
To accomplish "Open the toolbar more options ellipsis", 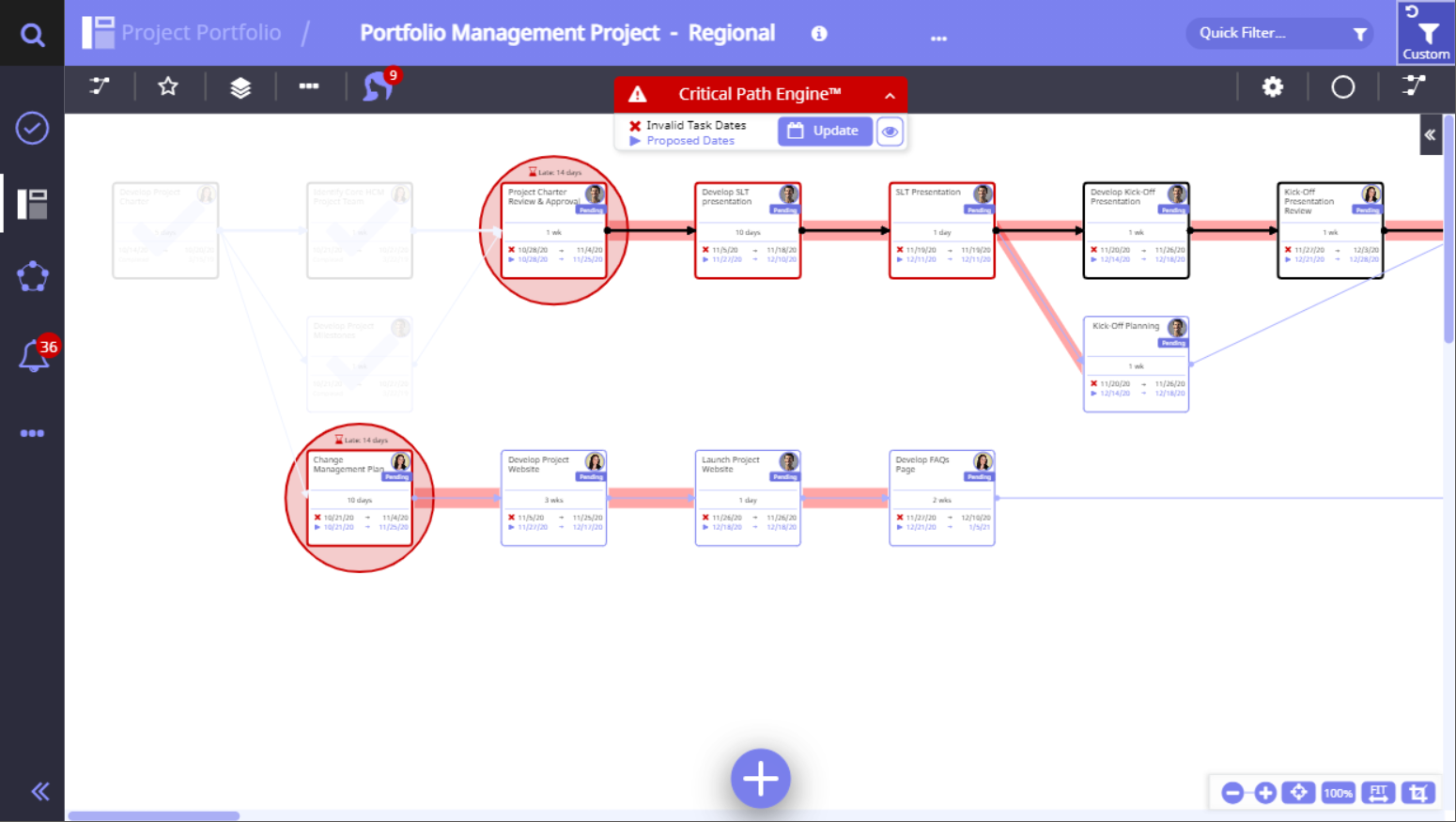I will [x=309, y=86].
